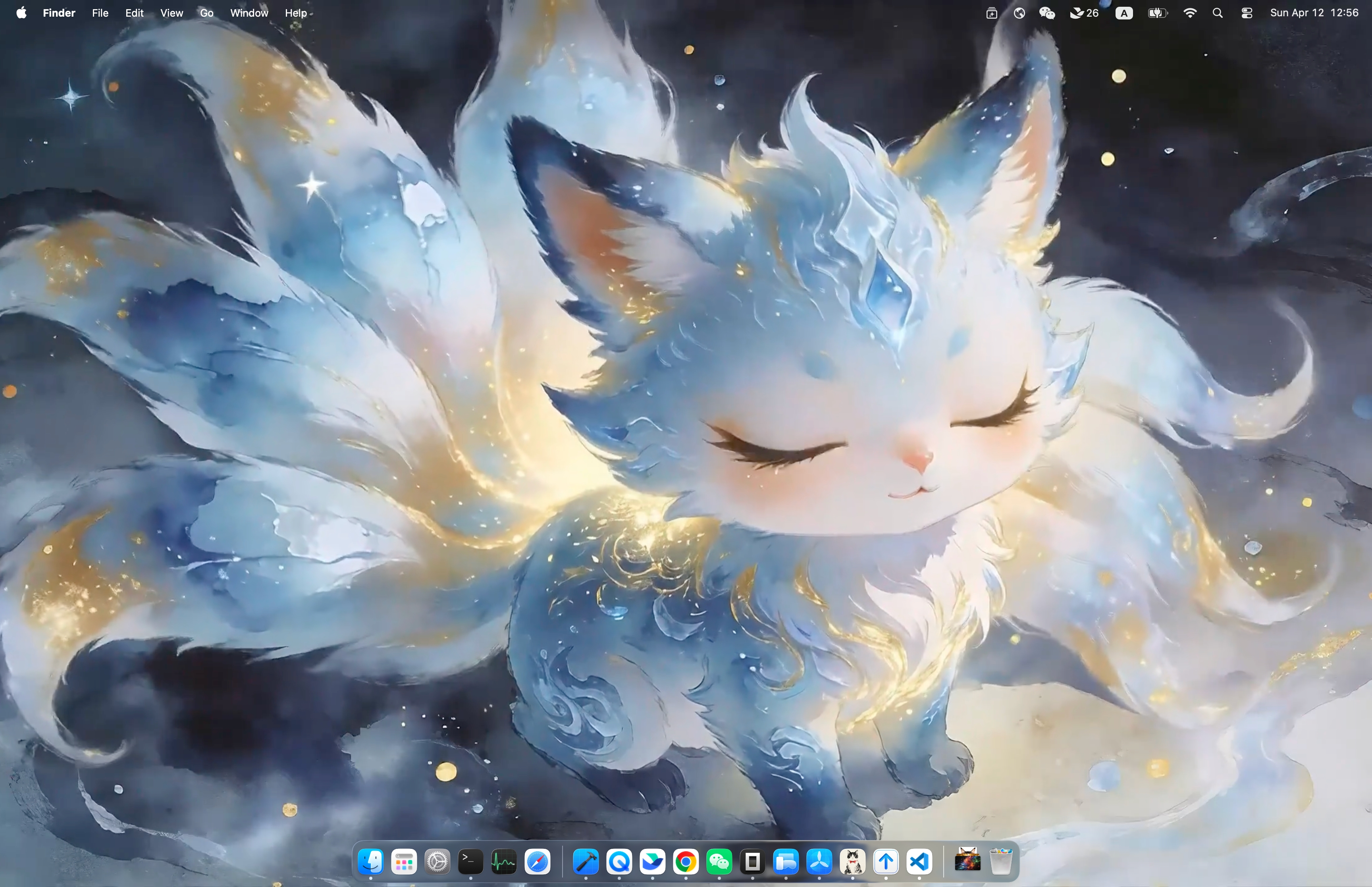Open WeChat menu bar status icon
This screenshot has height=887, width=1372.
tap(1047, 13)
